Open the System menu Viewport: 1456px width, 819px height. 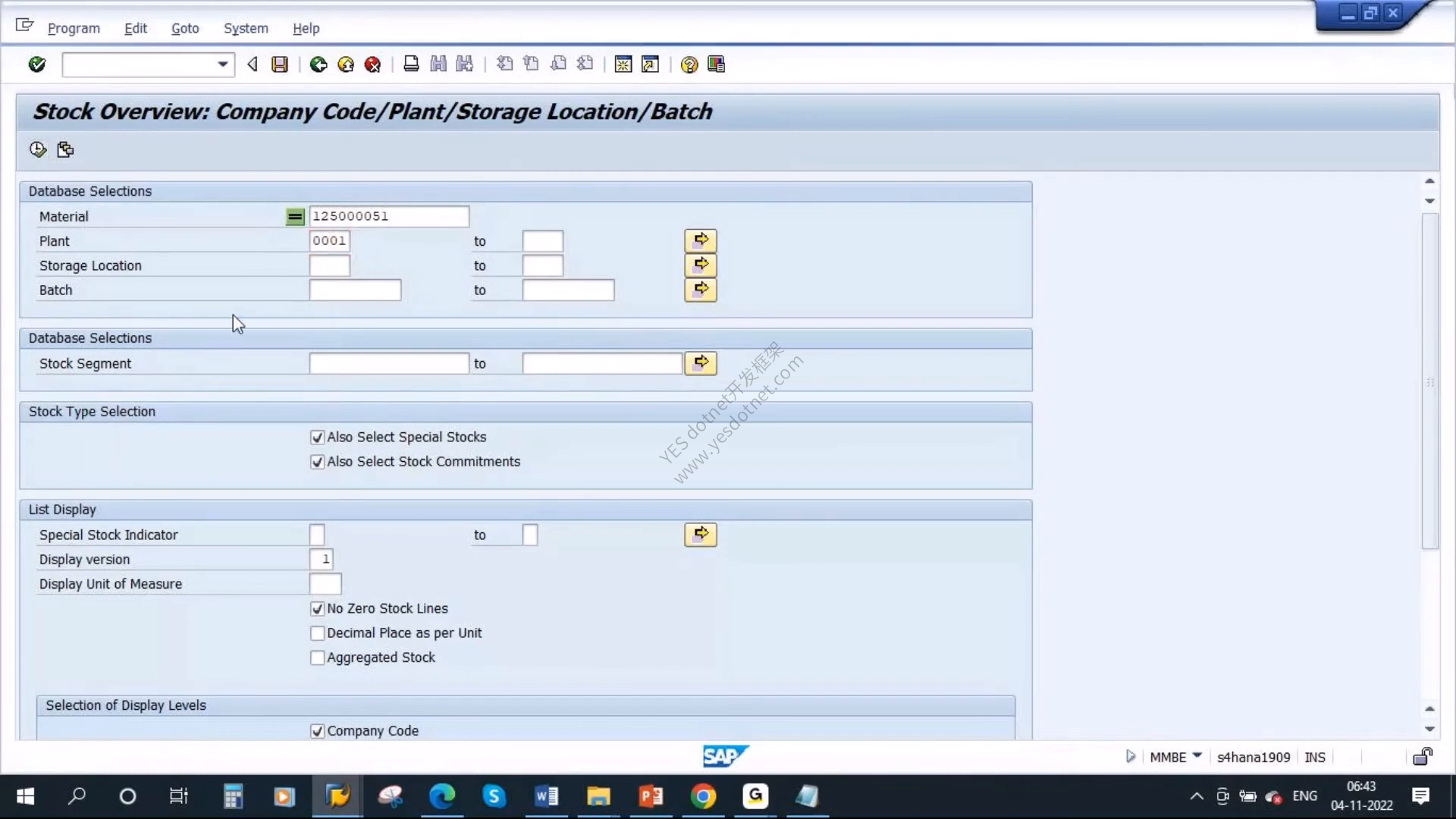[246, 28]
